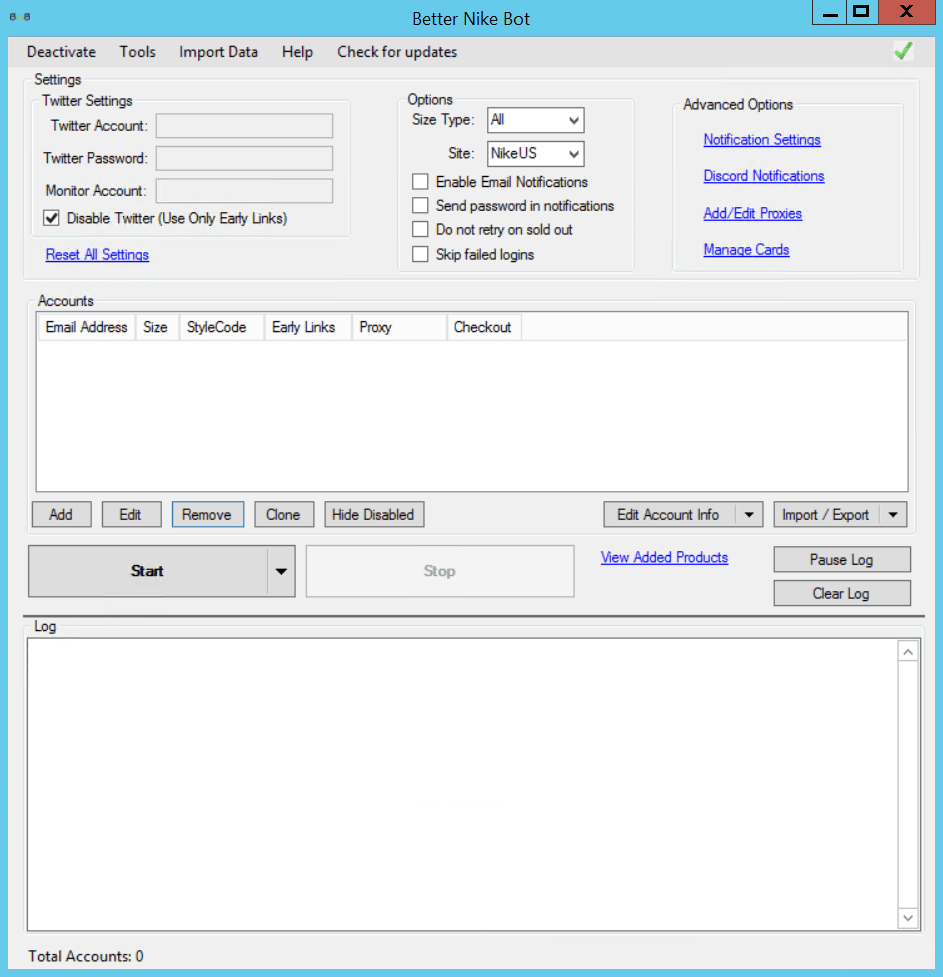This screenshot has height=977, width=943.
Task: Open the Size Type dropdown
Action: point(535,120)
